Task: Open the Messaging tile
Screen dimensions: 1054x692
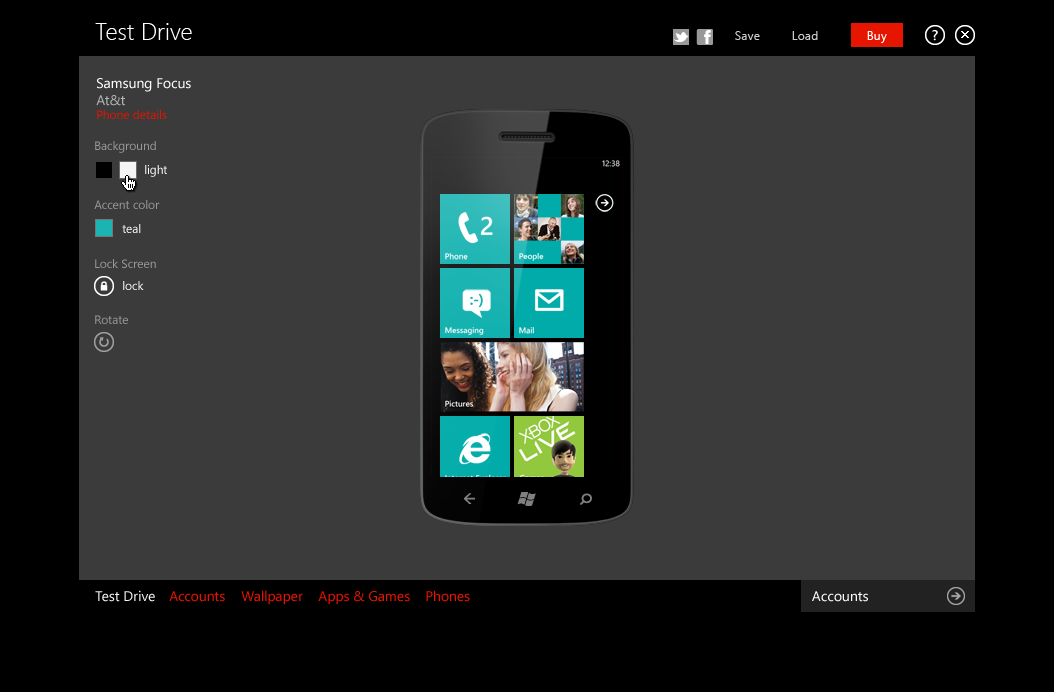Action: (x=475, y=303)
